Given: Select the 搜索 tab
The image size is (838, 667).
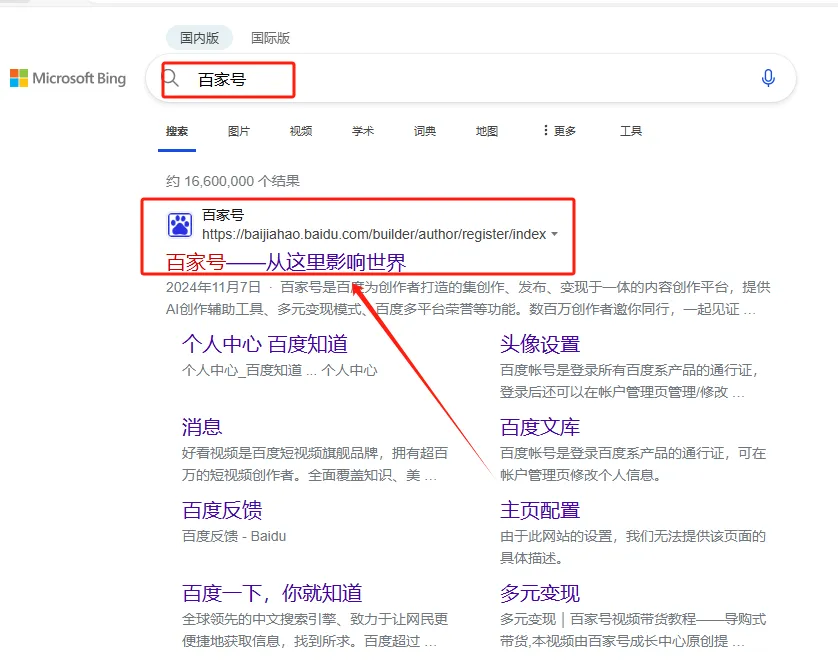Looking at the screenshot, I should click(x=177, y=131).
